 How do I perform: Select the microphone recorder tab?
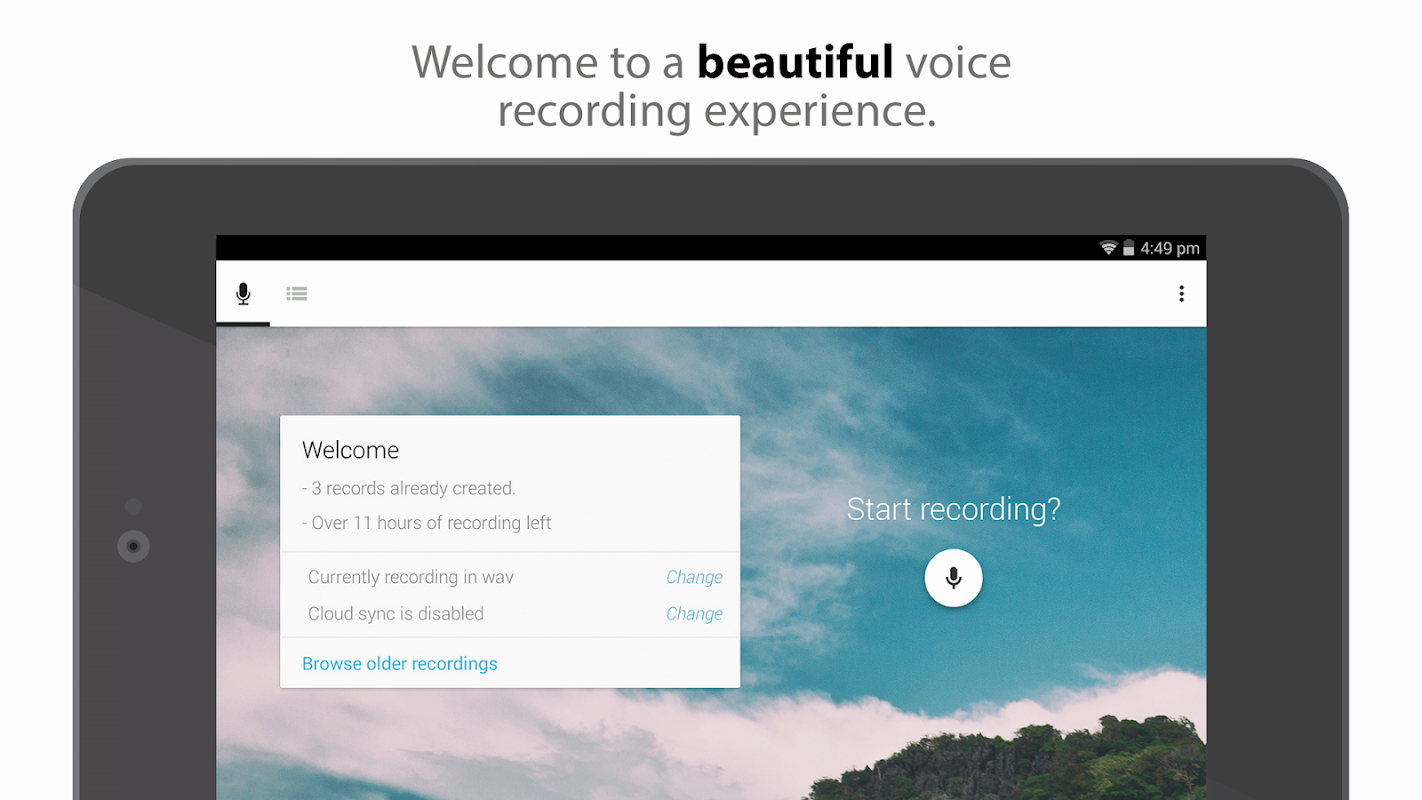243,294
